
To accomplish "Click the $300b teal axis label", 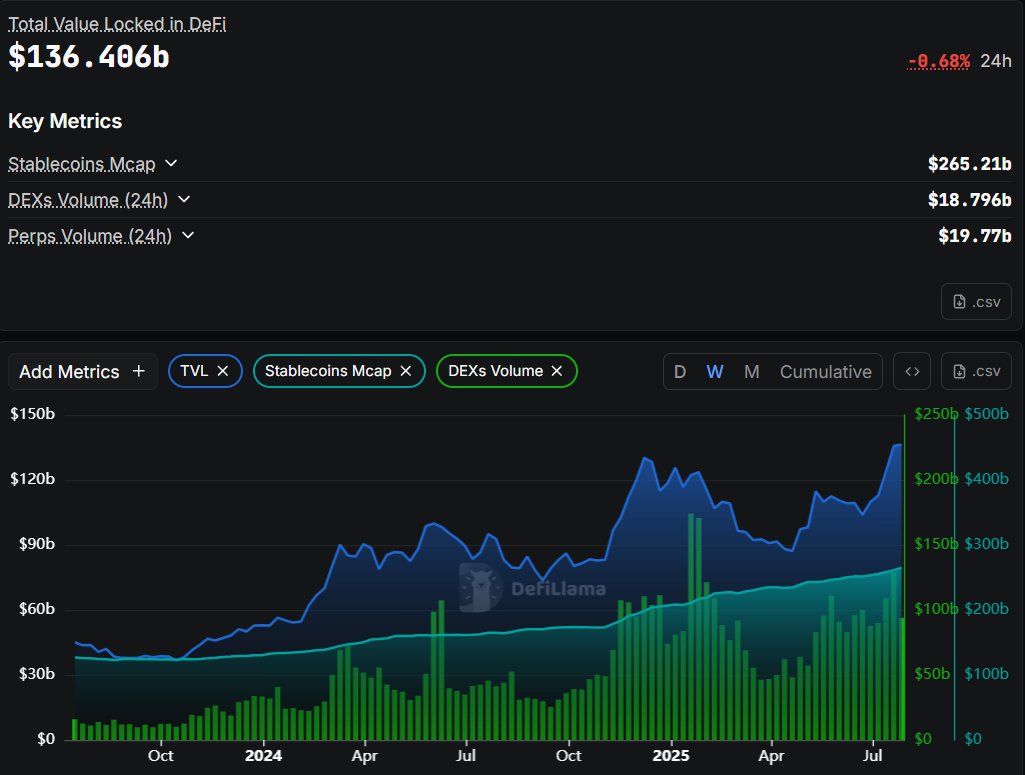I will (986, 544).
